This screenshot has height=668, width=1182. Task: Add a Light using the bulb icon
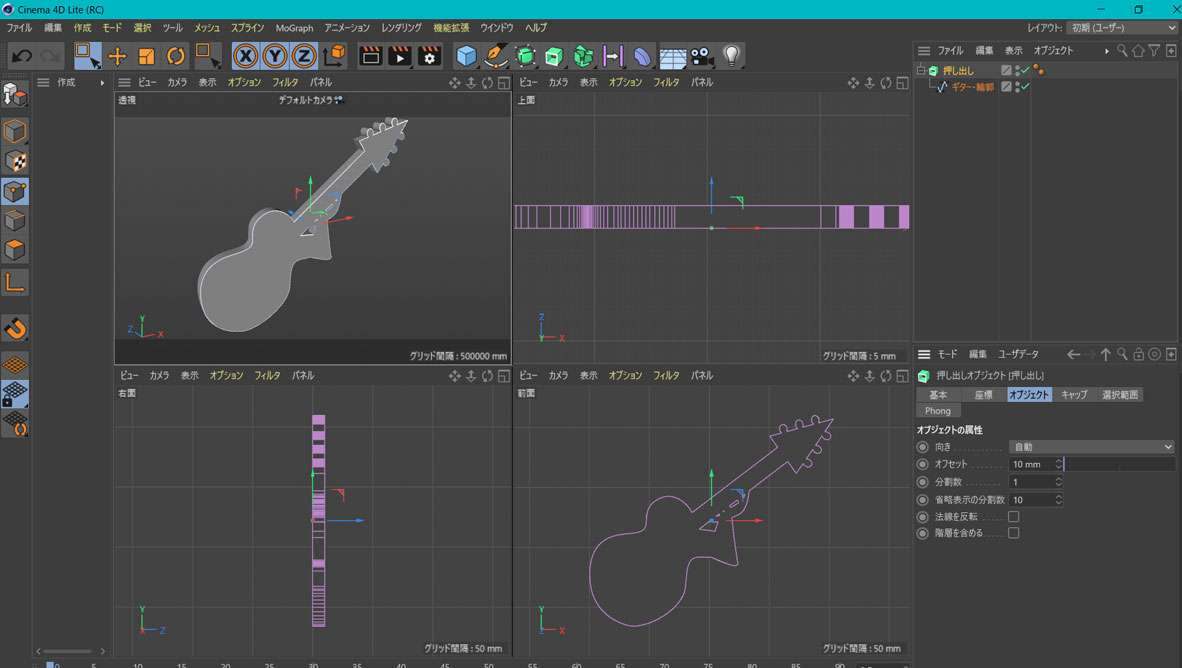point(732,56)
